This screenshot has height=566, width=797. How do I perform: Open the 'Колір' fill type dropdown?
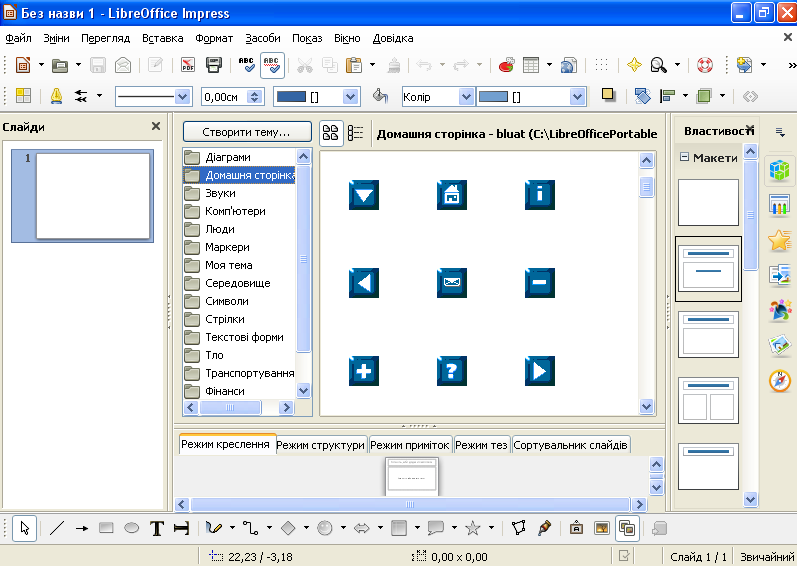[x=466, y=97]
